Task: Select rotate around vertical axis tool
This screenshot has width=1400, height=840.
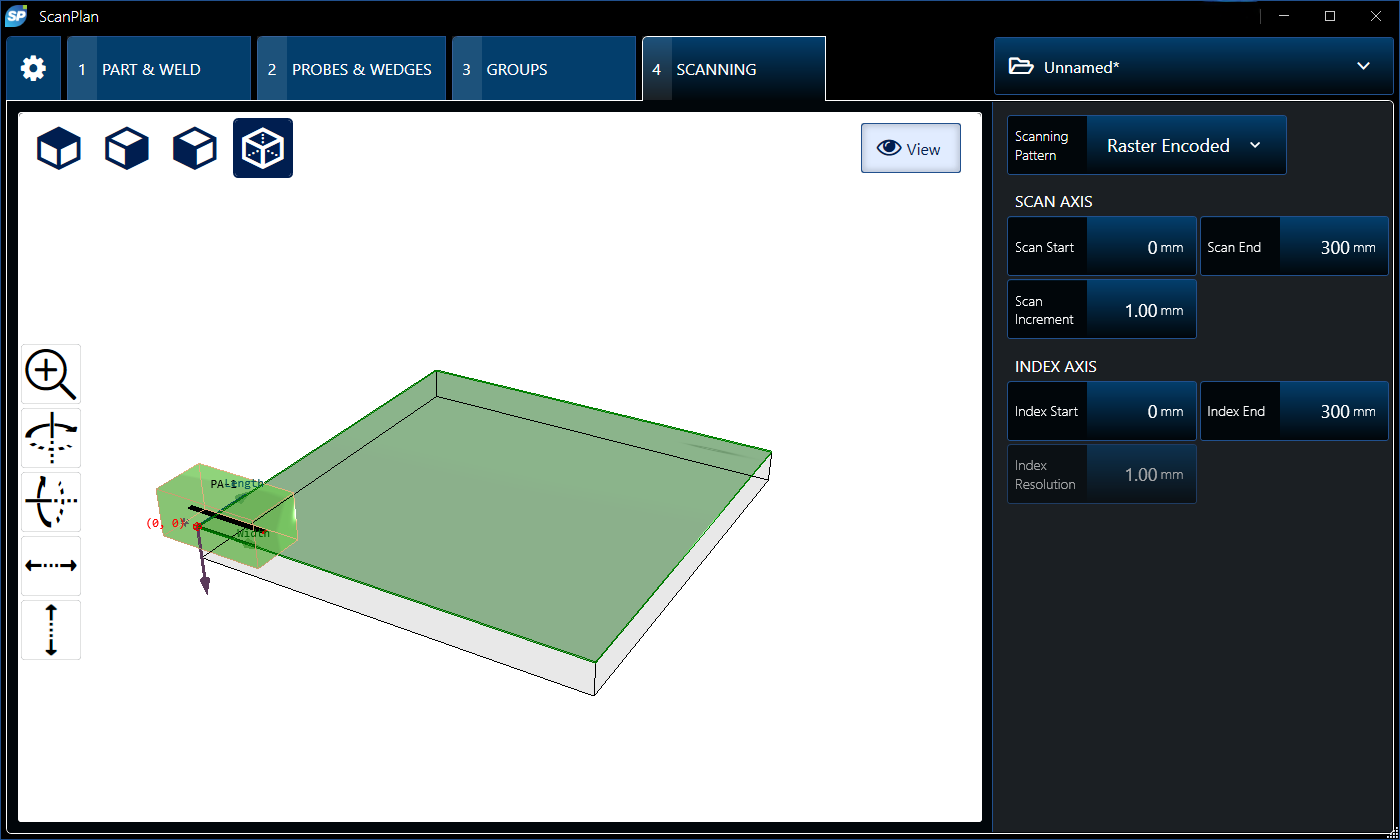Action: tap(51, 438)
